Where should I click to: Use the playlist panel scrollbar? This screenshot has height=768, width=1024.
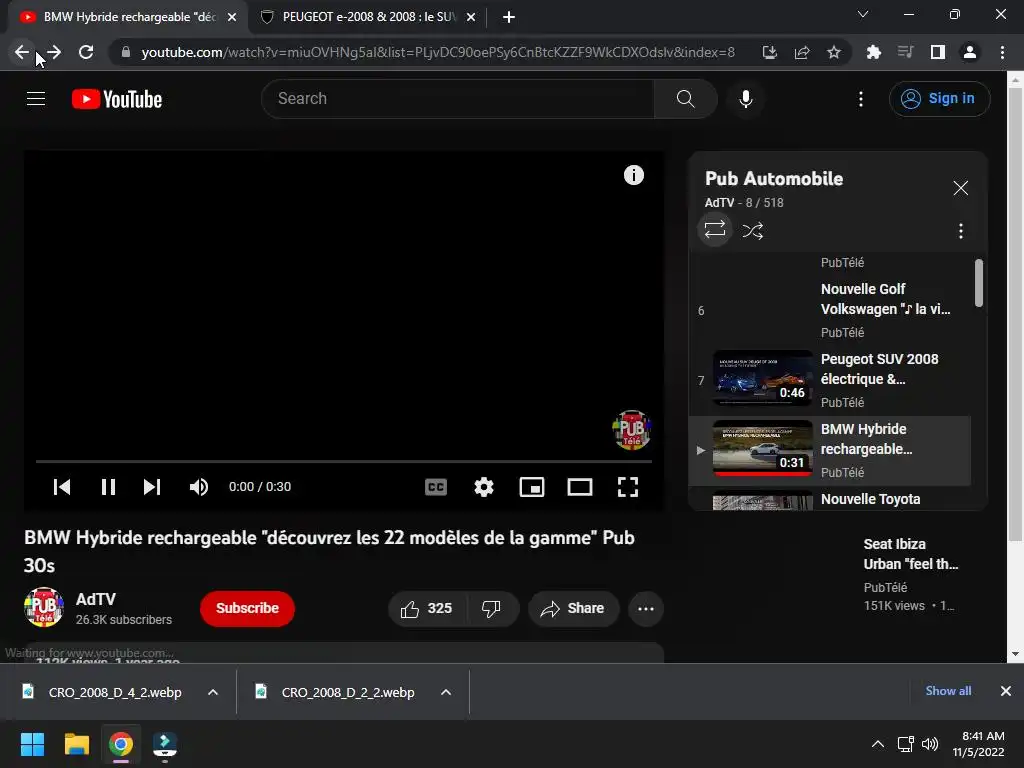click(x=978, y=283)
